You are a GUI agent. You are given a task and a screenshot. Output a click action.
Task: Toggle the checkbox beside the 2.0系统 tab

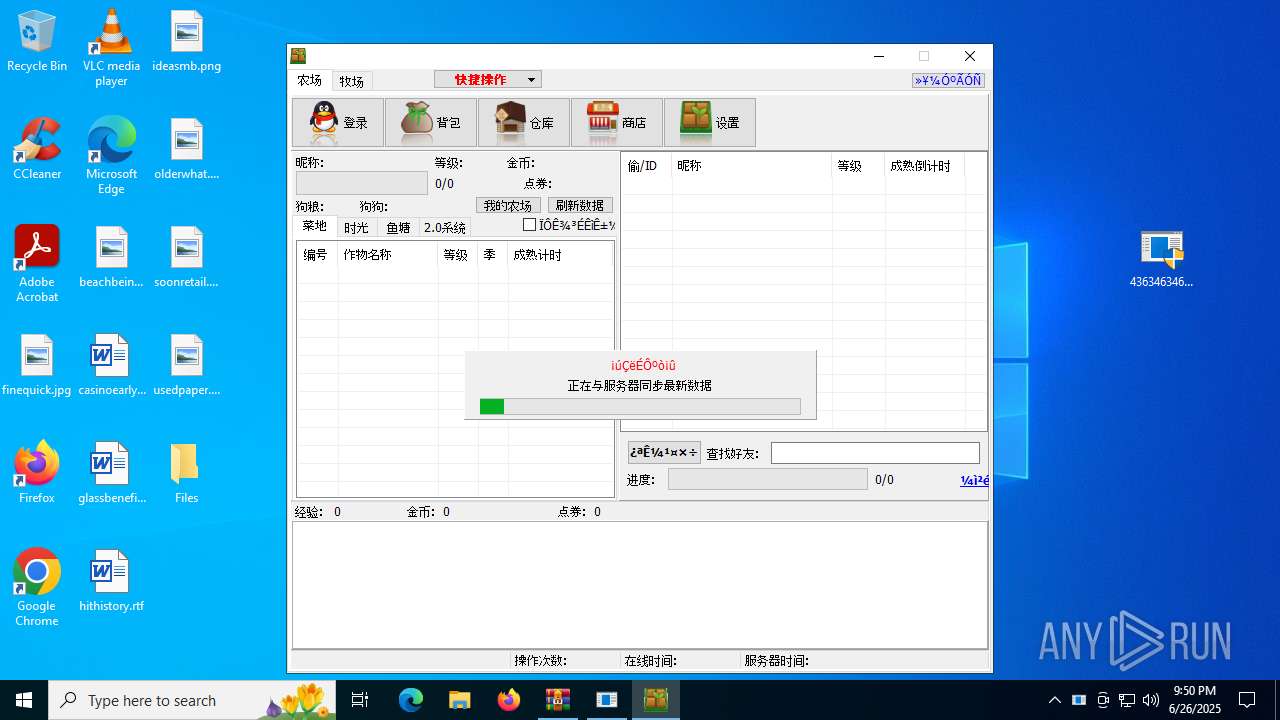530,225
